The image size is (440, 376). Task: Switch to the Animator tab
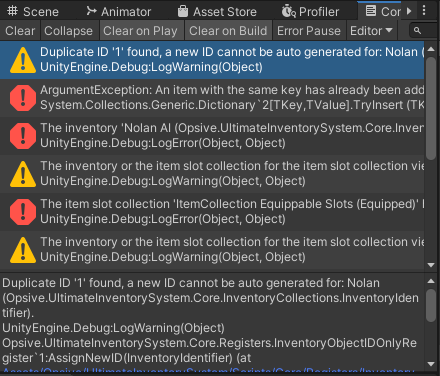[119, 12]
